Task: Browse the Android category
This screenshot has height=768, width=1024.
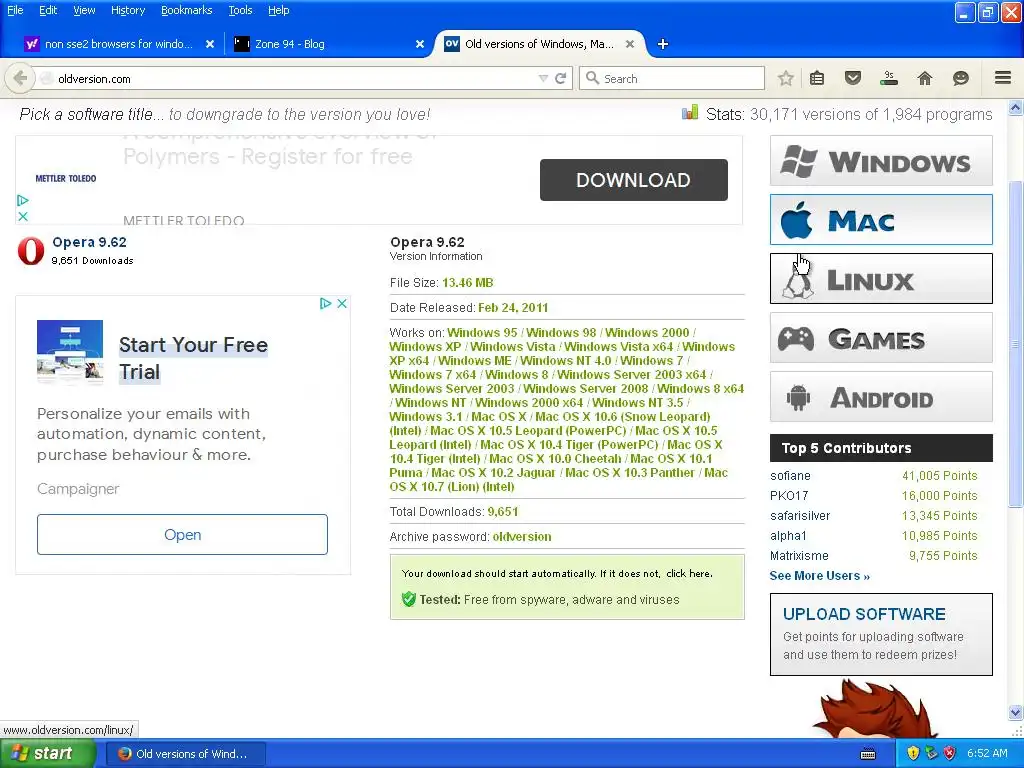Action: pos(881,396)
